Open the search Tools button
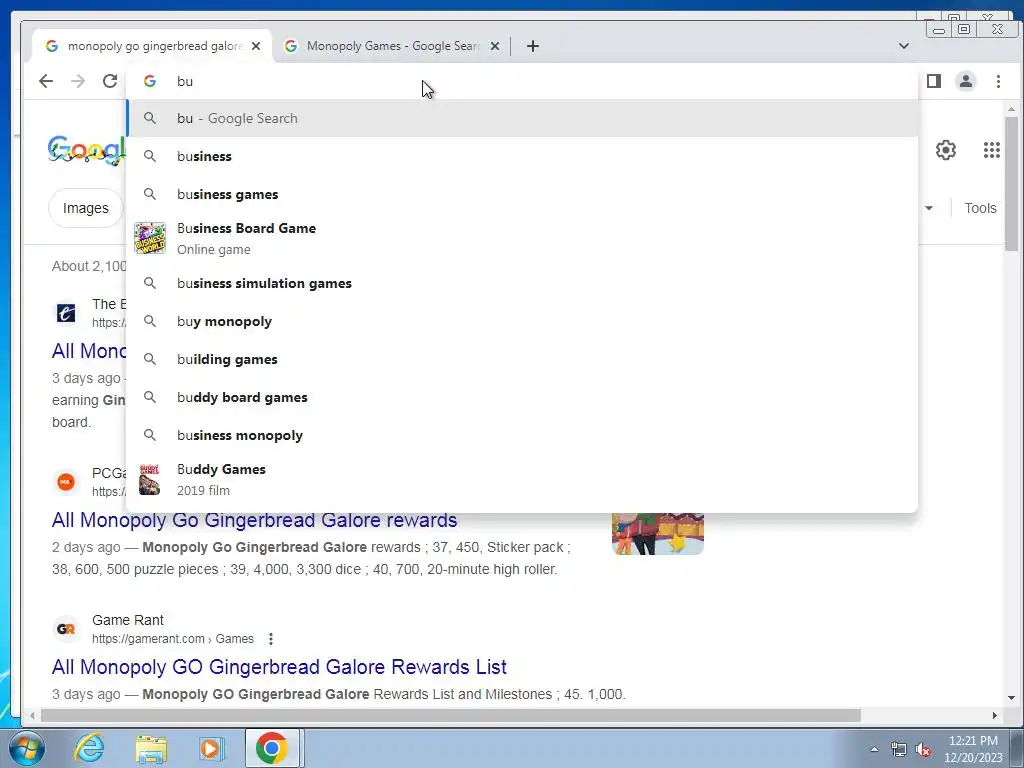 [x=980, y=208]
